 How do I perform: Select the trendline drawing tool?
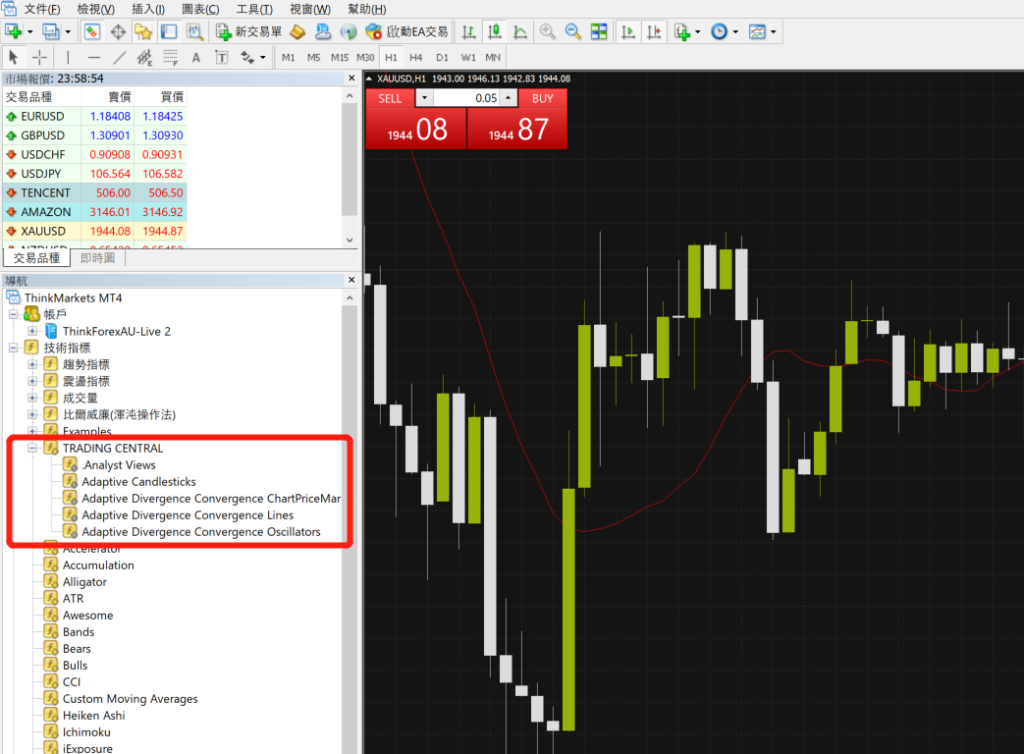point(118,57)
